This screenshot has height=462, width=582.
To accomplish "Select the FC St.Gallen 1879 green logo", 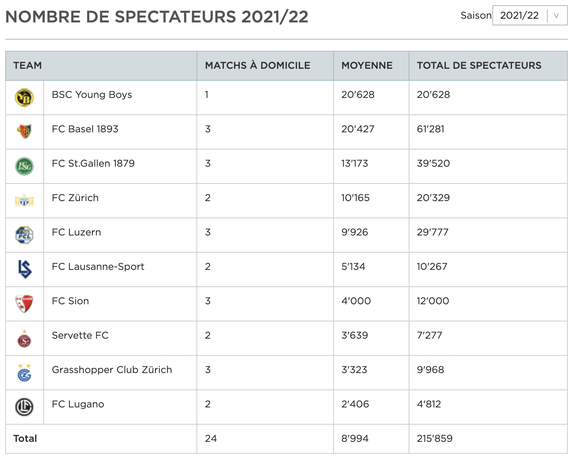I will tap(24, 166).
